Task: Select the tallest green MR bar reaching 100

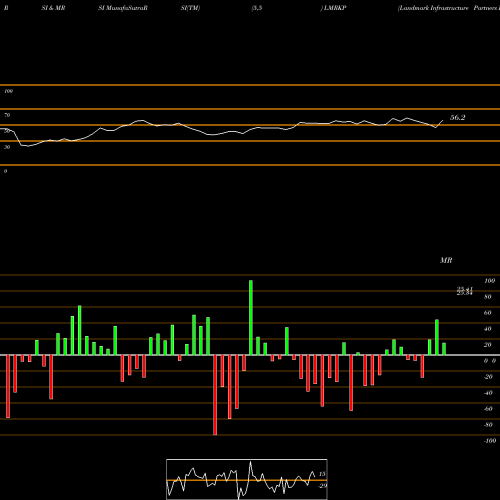Action: tap(251, 318)
